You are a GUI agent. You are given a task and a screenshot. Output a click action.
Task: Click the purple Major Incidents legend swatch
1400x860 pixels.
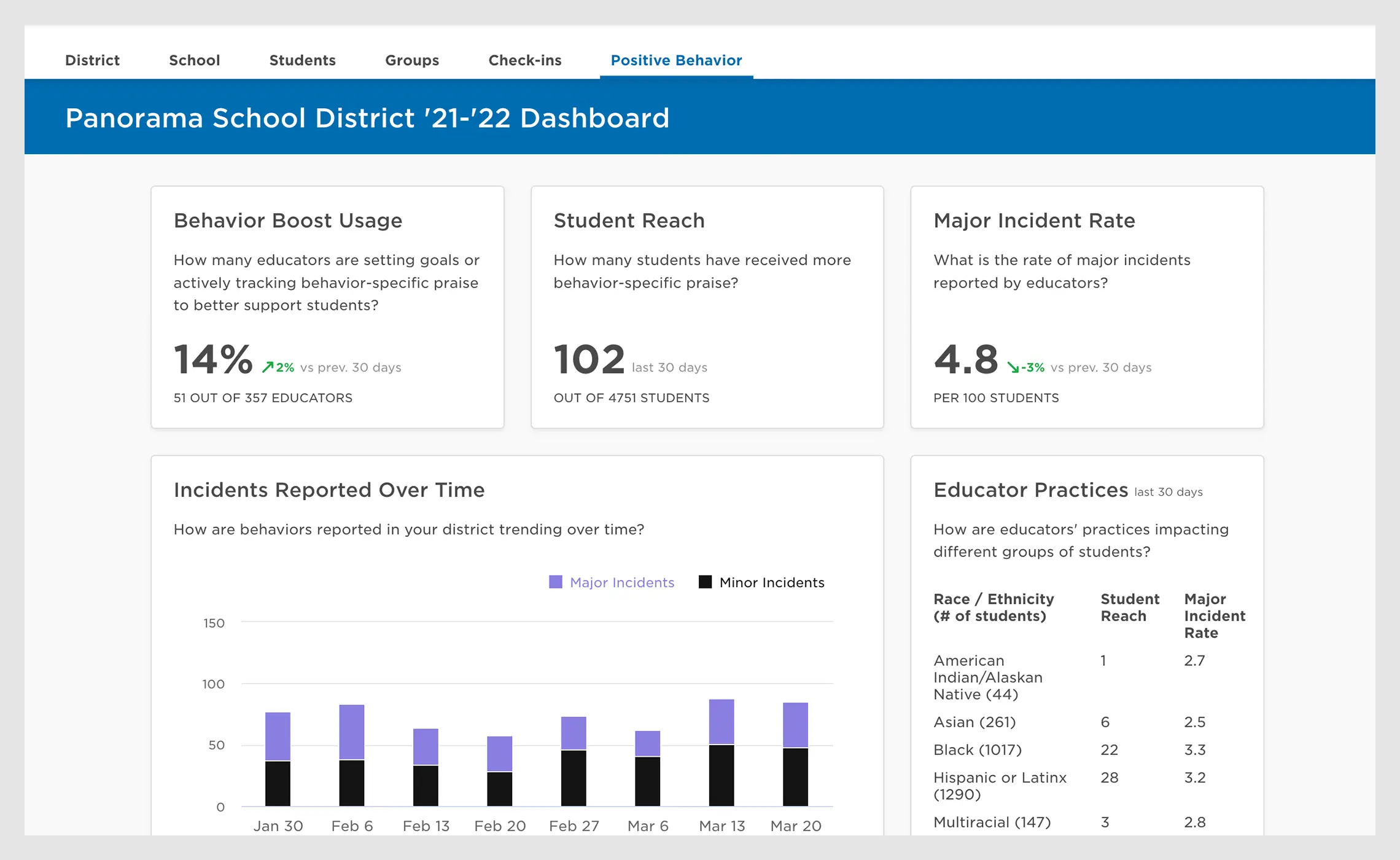(x=555, y=582)
